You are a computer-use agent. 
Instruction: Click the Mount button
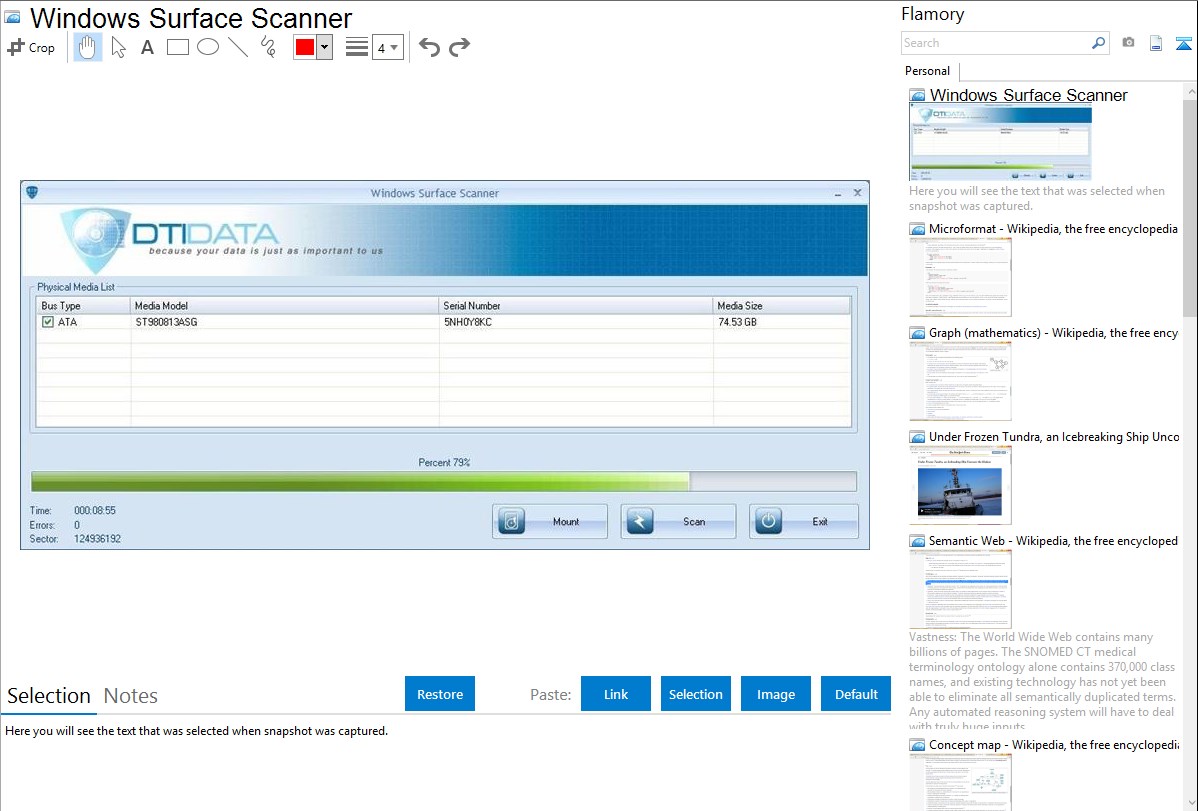(x=550, y=521)
